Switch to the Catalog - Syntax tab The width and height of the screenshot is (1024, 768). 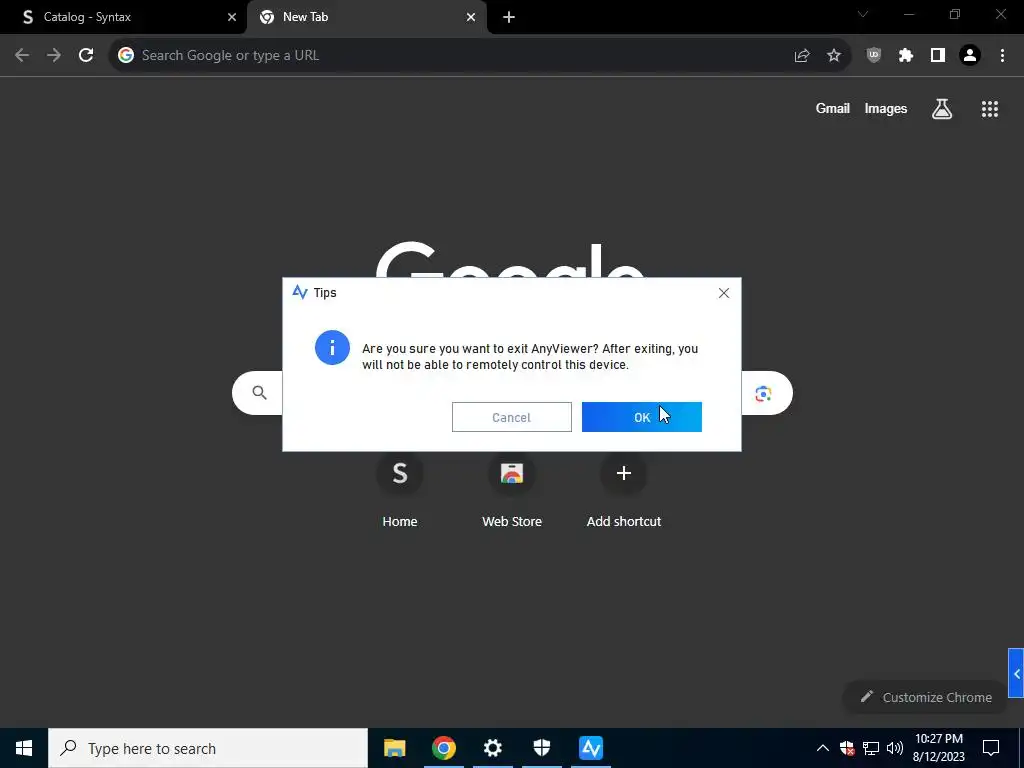(x=123, y=17)
